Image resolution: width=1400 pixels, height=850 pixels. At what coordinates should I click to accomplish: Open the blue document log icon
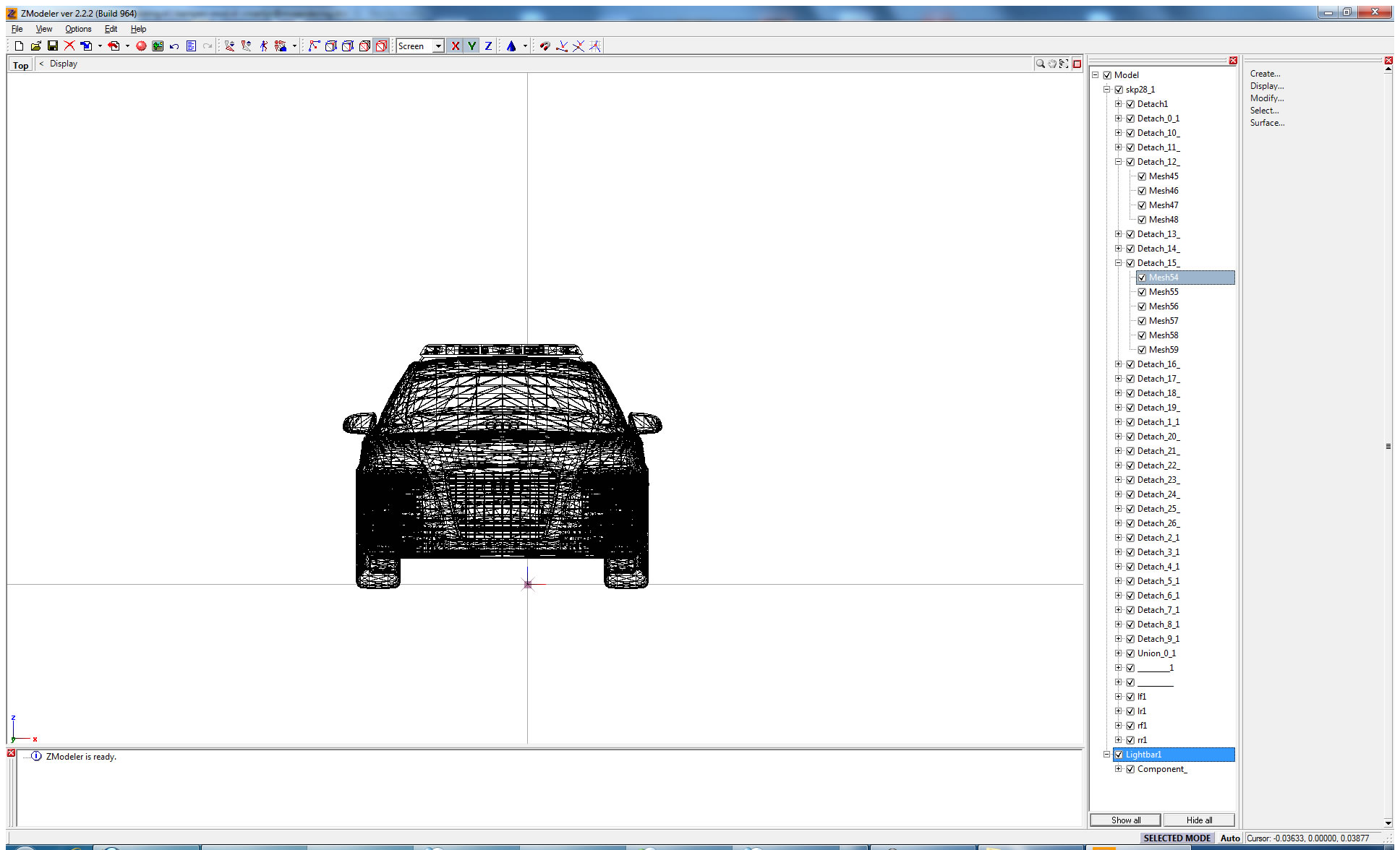click(191, 46)
